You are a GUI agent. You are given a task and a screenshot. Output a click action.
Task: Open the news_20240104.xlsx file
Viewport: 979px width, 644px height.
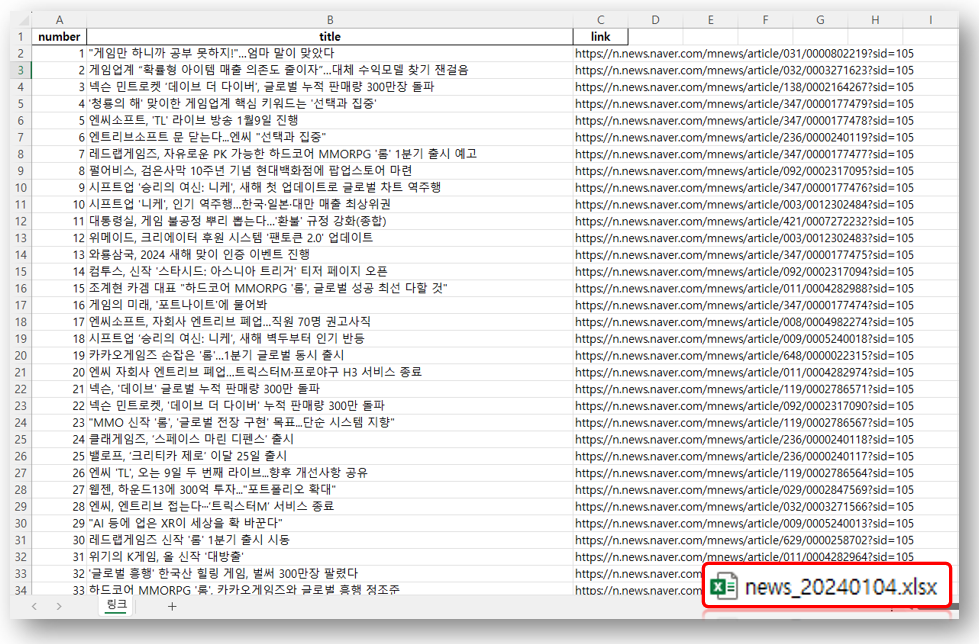[826, 587]
